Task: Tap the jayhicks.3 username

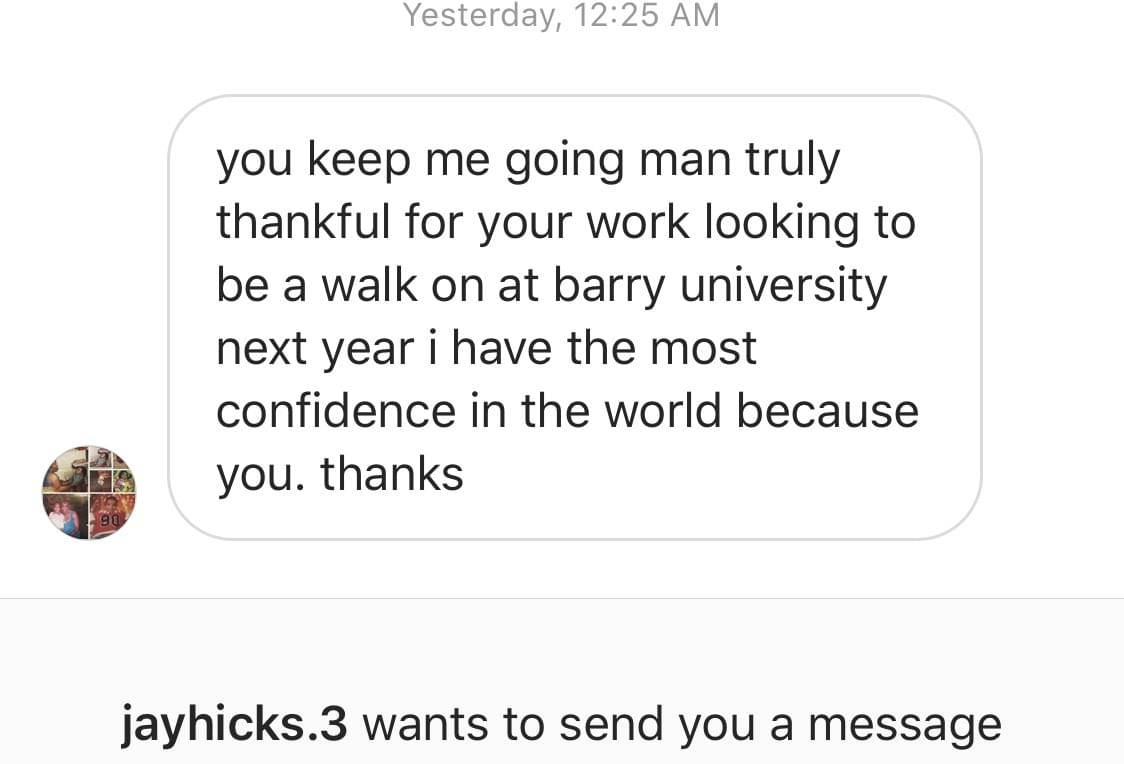Action: pos(234,725)
